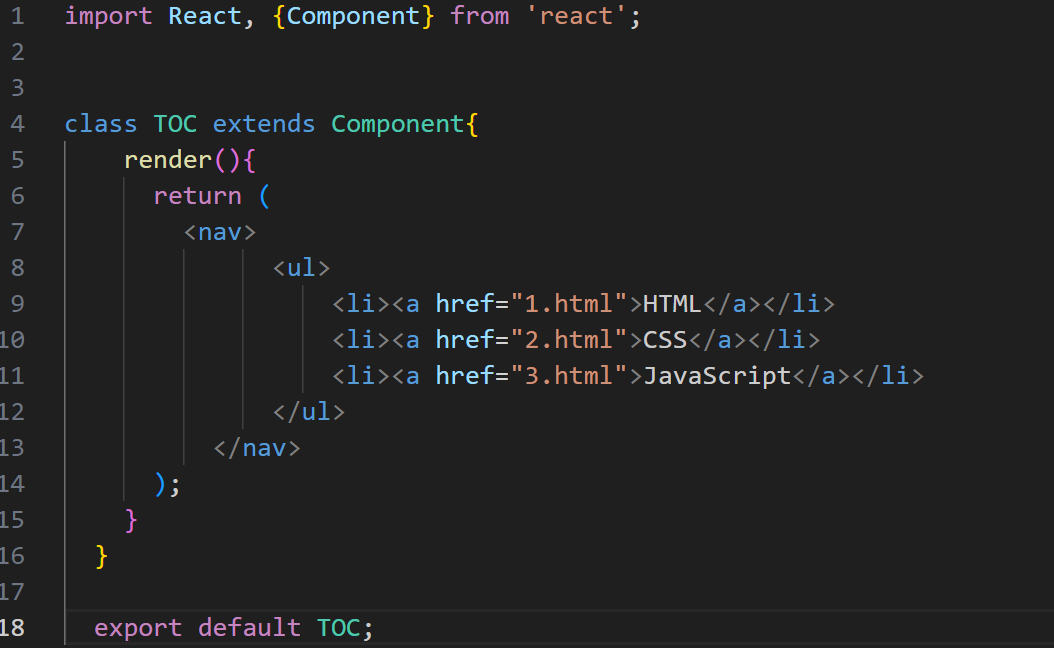Screen dimensions: 1054x648
Task: Click the pink closing brace on line 15
Action: (x=131, y=520)
